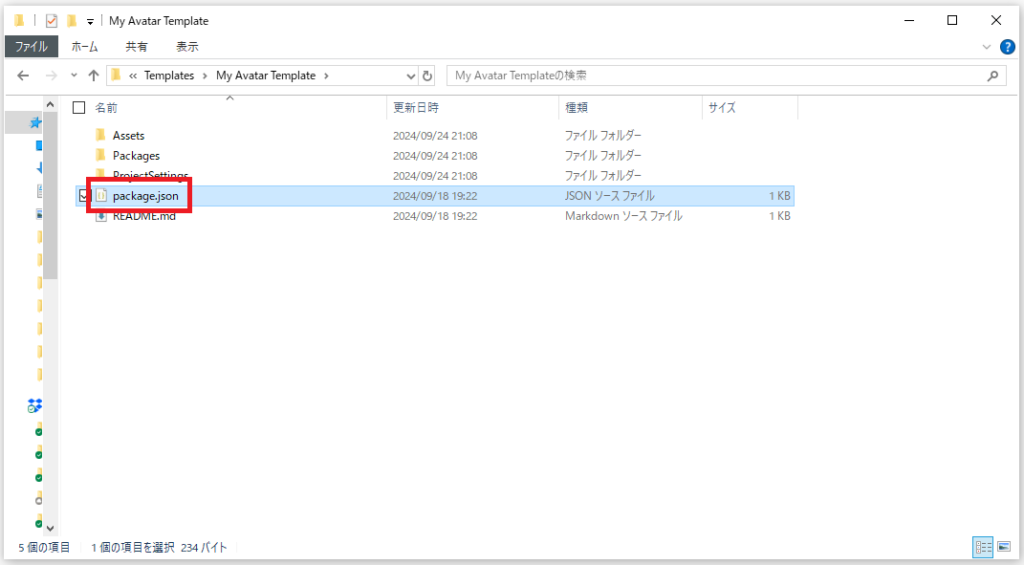This screenshot has width=1024, height=565.
Task: Open recent locations dropdown arrow
Action: 74,76
